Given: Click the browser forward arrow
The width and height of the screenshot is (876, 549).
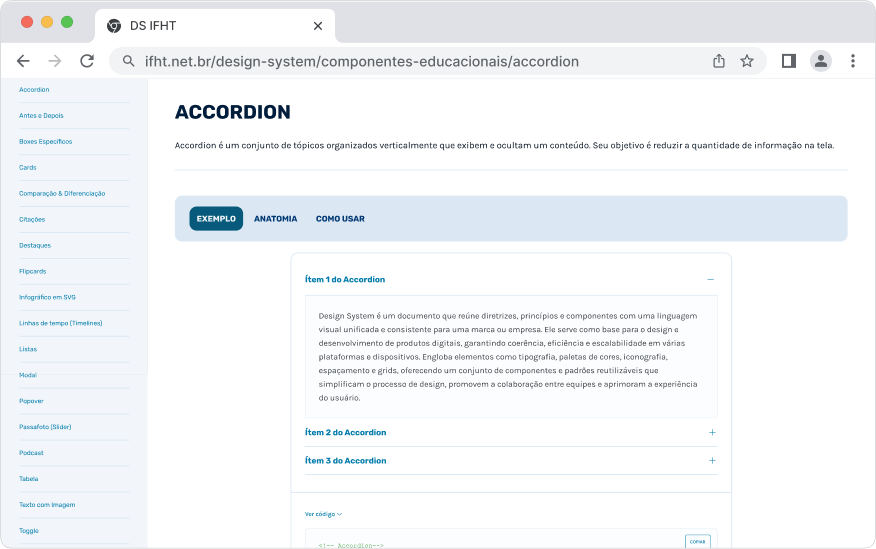Looking at the screenshot, I should click(x=55, y=61).
